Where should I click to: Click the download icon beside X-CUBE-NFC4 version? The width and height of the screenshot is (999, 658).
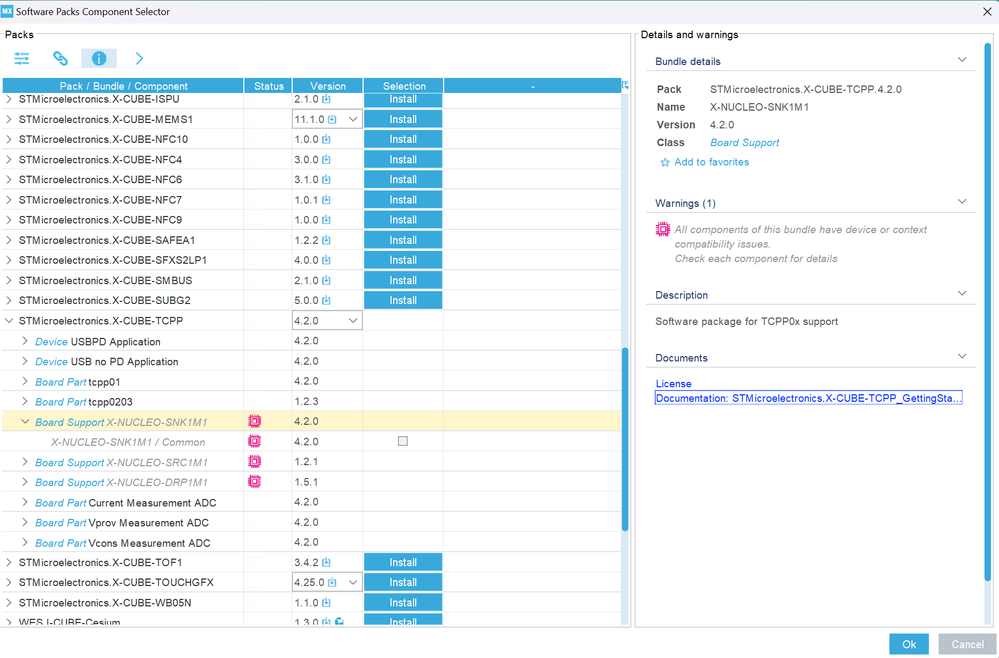point(326,160)
